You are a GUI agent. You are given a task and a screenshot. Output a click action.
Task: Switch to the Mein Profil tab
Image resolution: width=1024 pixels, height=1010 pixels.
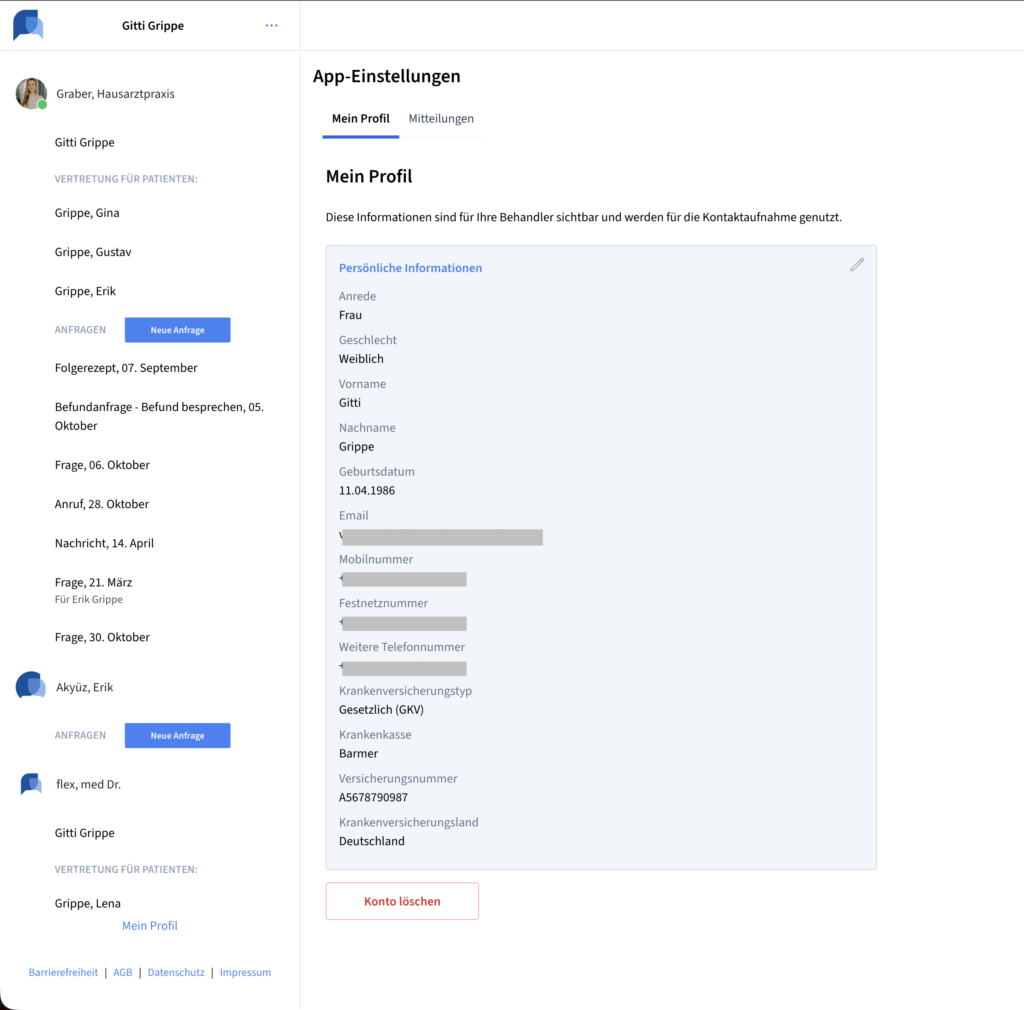[360, 119]
